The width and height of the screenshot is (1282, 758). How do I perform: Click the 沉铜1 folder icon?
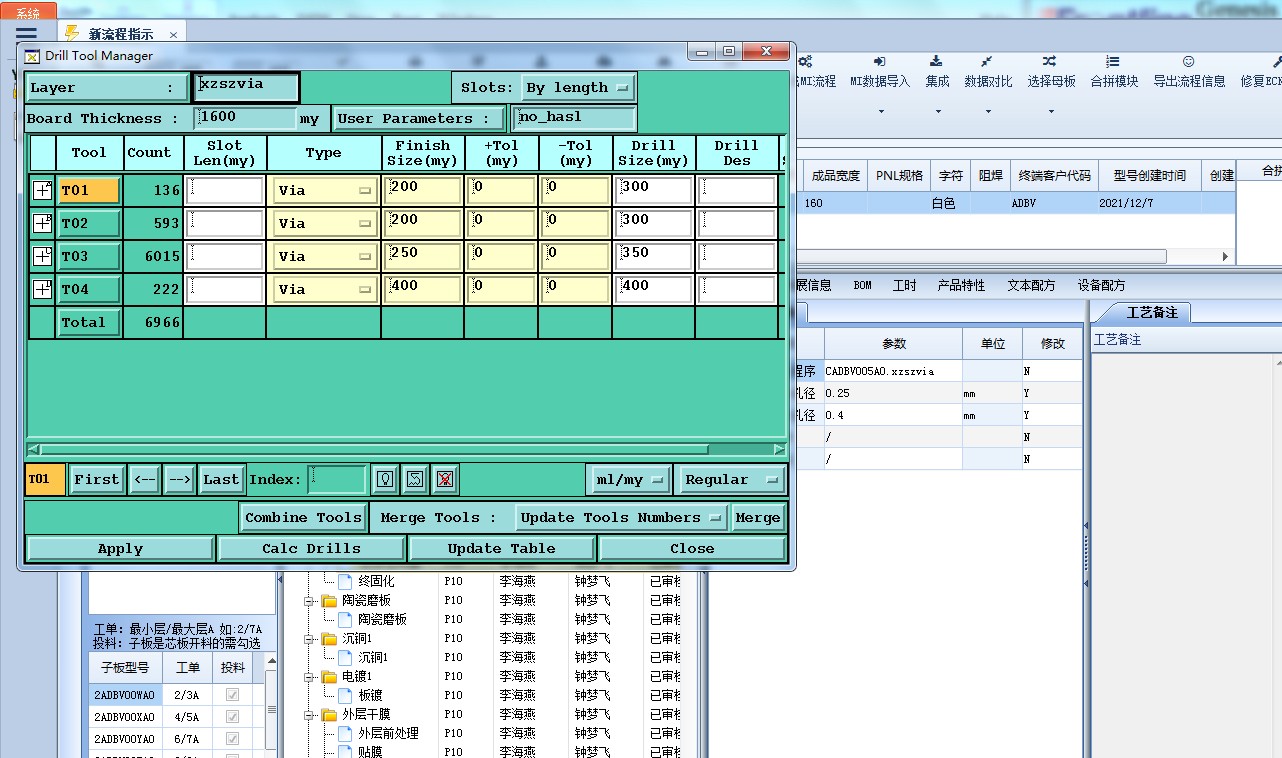click(329, 639)
